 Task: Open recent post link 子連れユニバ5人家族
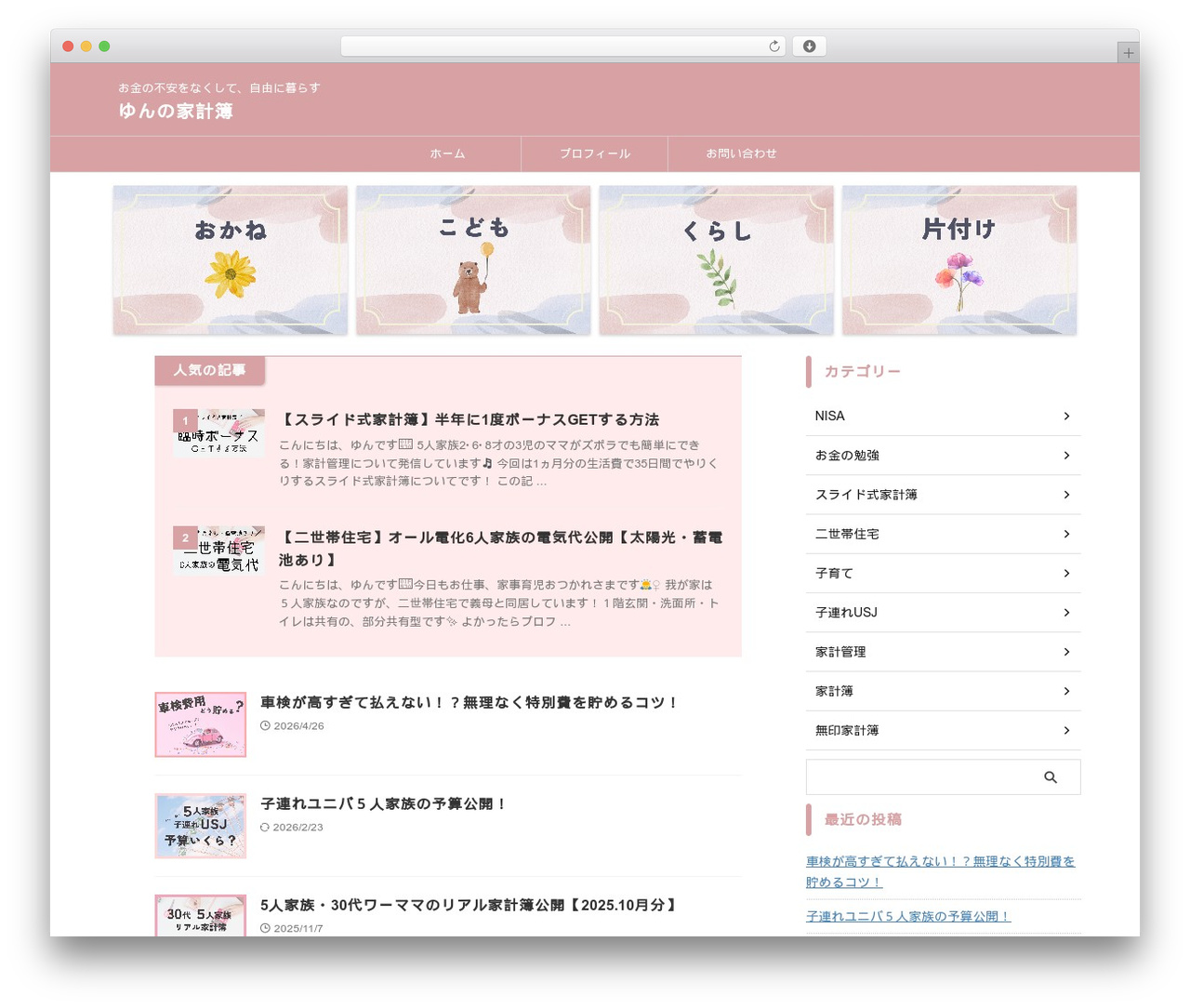908,916
